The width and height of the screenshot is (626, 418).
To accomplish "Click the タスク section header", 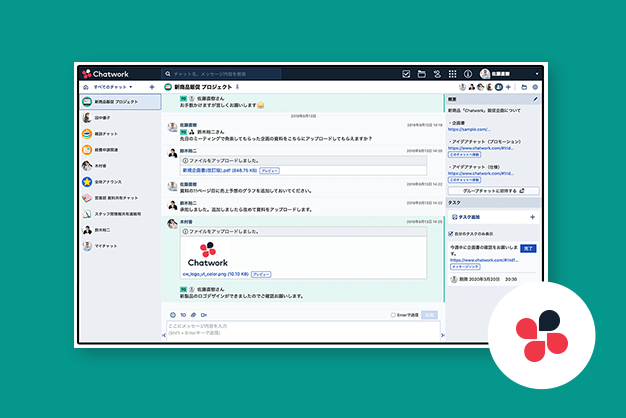I will coord(493,203).
